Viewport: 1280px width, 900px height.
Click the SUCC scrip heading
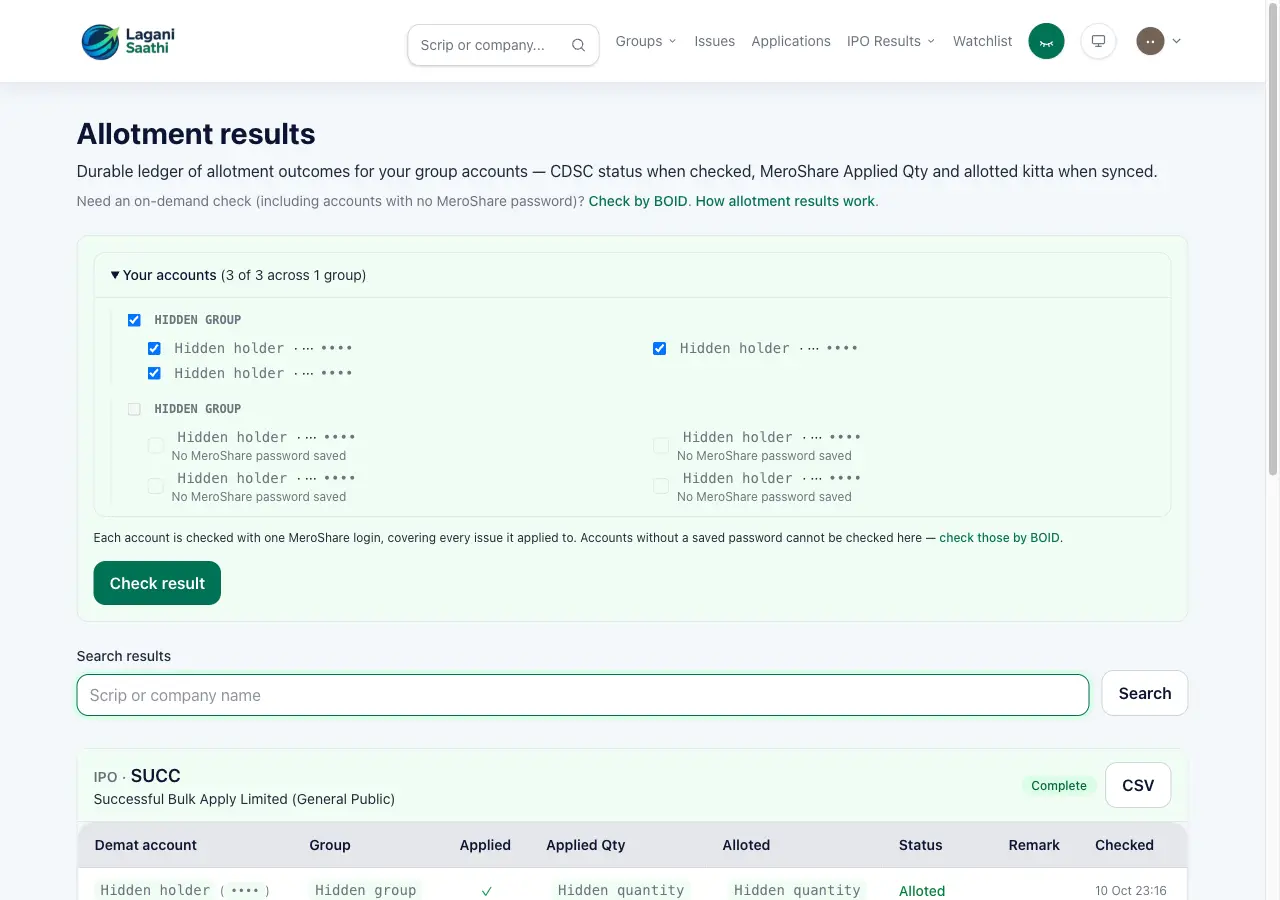[x=156, y=776]
